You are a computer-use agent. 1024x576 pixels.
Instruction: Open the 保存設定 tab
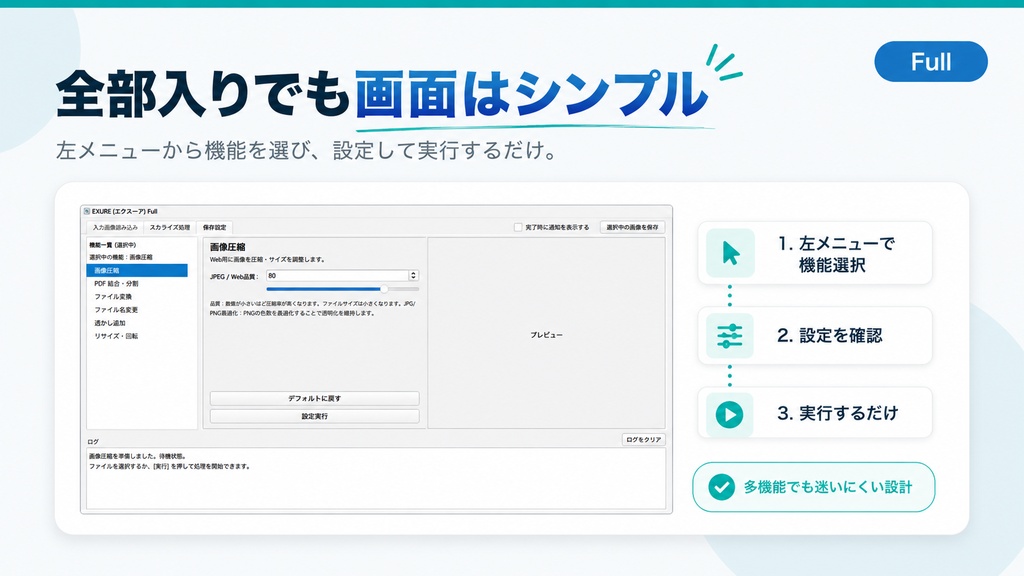pos(214,227)
